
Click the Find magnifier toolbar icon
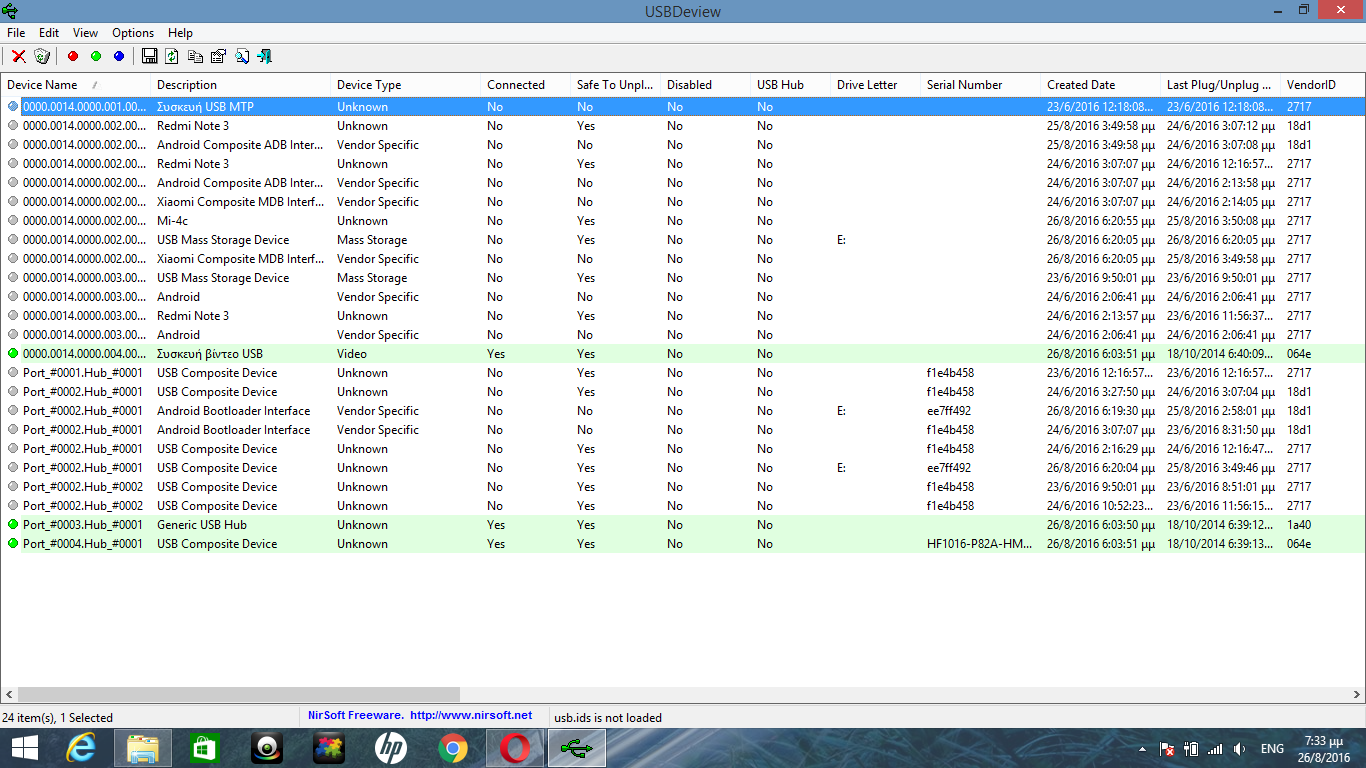pyautogui.click(x=242, y=57)
